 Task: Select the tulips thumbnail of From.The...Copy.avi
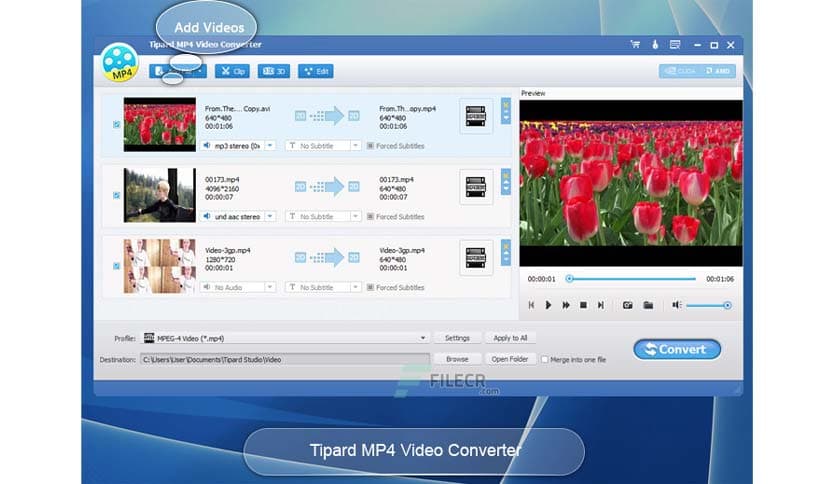pos(159,124)
